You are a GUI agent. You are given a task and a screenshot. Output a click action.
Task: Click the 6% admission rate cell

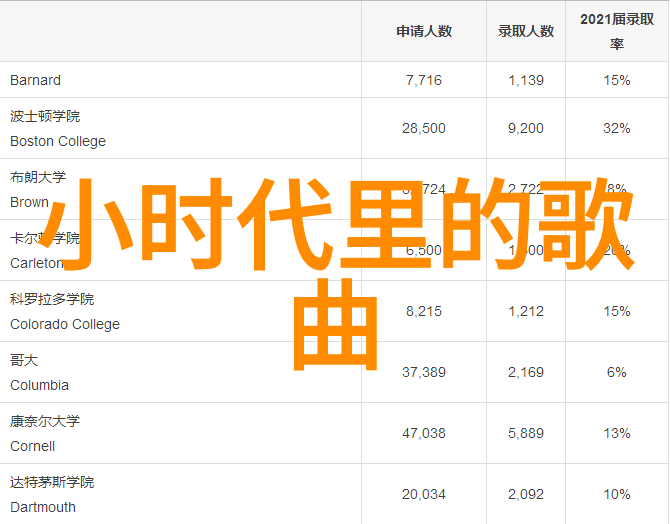pyautogui.click(x=617, y=372)
